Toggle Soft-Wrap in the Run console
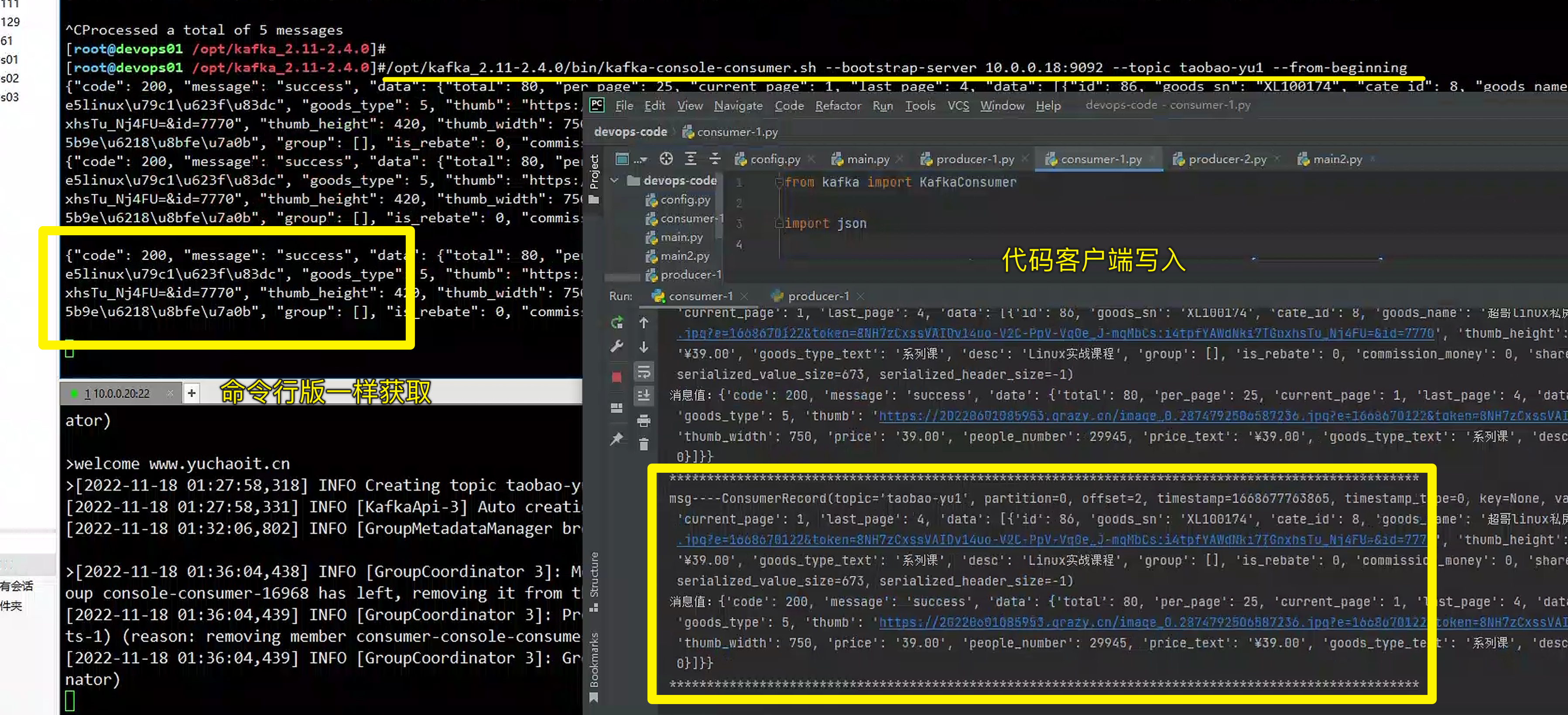The width and height of the screenshot is (1568, 715). coord(644,371)
